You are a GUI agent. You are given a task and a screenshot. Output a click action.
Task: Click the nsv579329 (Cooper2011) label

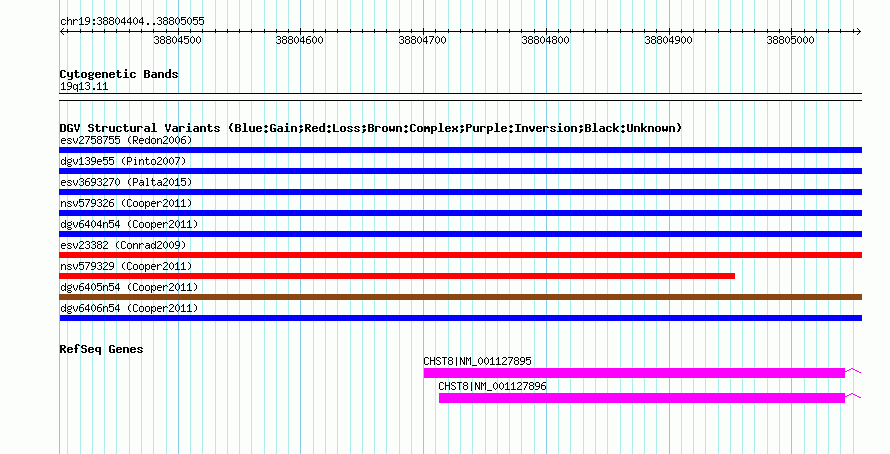point(126,266)
